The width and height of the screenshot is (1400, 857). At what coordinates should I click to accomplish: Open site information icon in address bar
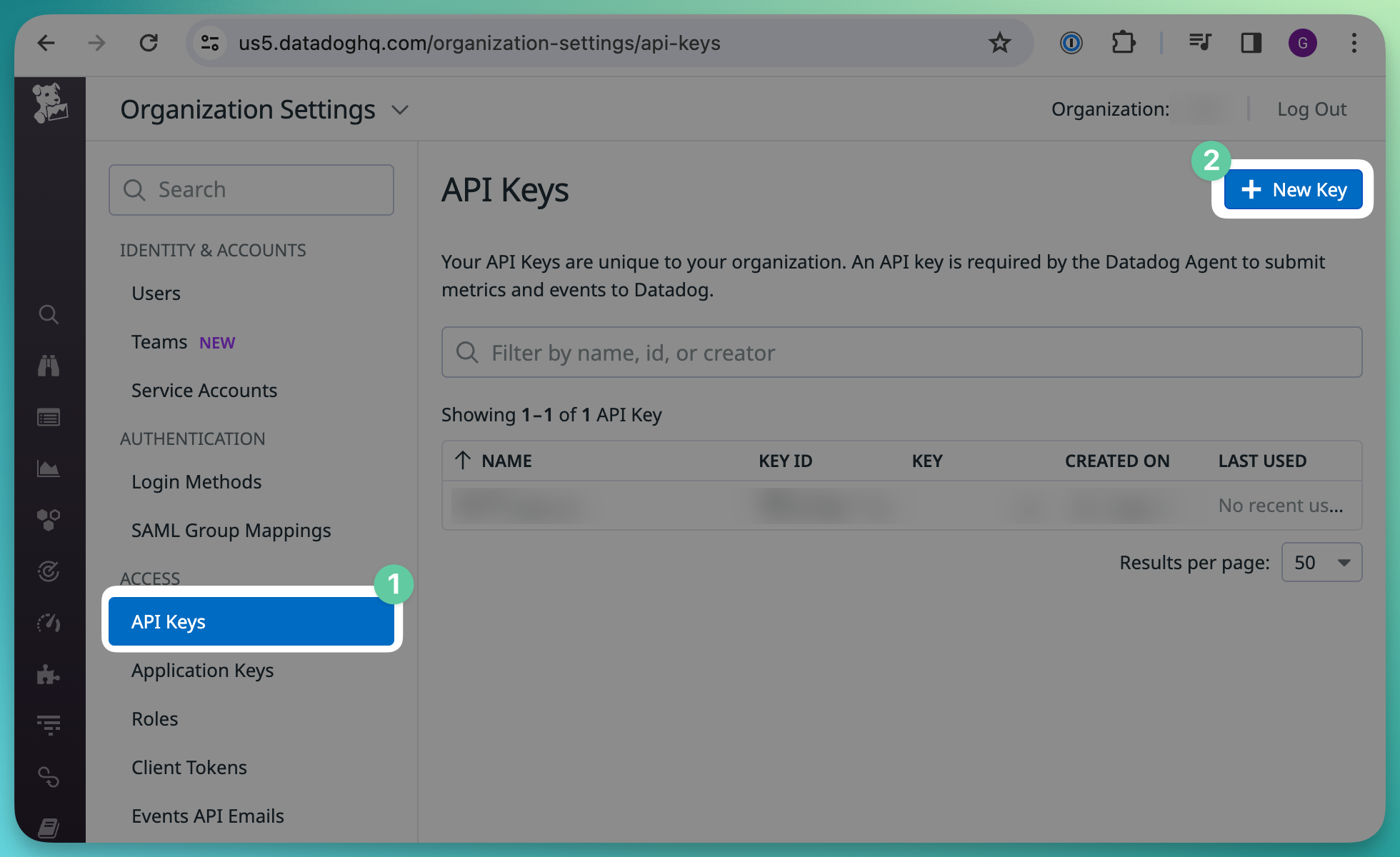pyautogui.click(x=209, y=43)
